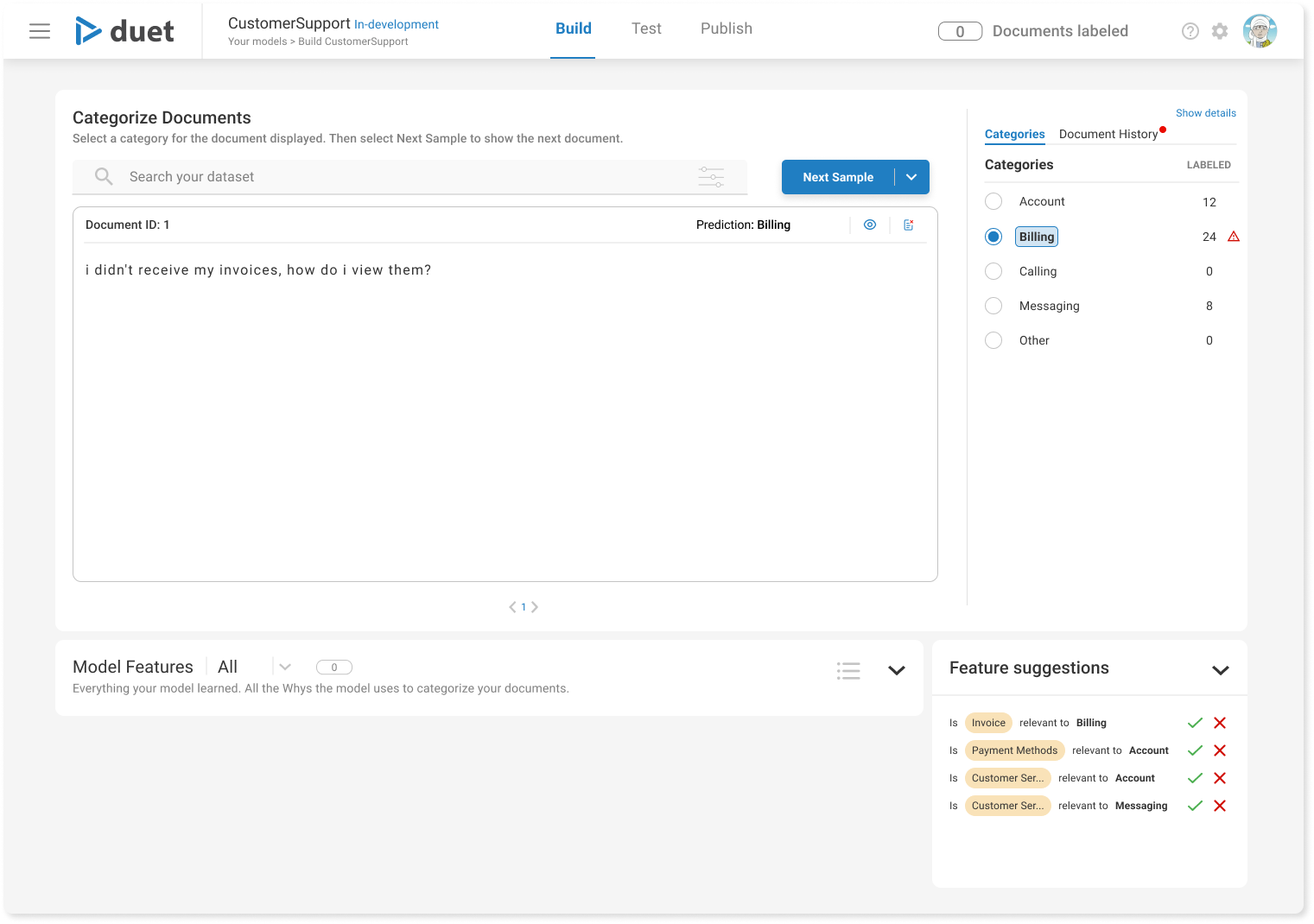Screen dimensions: 1314x924
Task: Open the help question mark icon
Action: (1190, 31)
